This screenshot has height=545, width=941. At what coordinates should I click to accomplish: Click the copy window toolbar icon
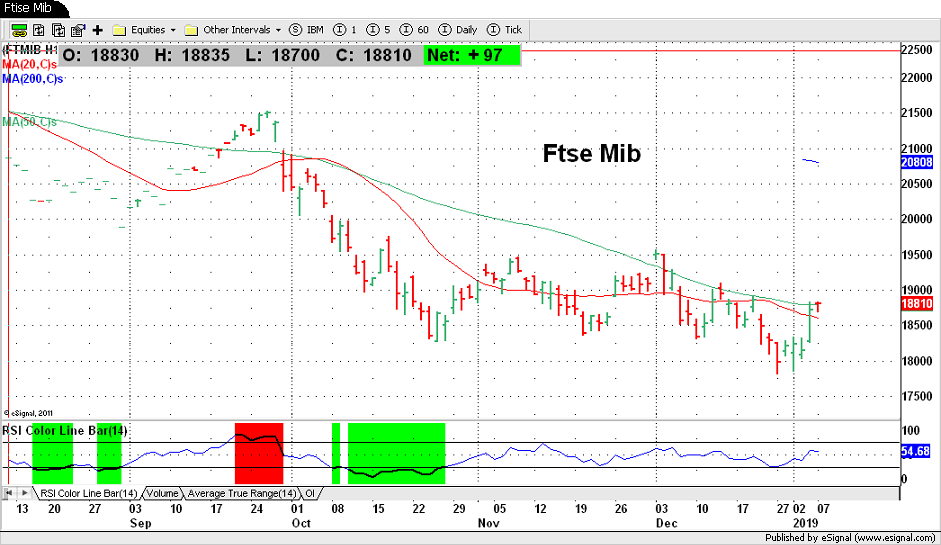(x=58, y=30)
